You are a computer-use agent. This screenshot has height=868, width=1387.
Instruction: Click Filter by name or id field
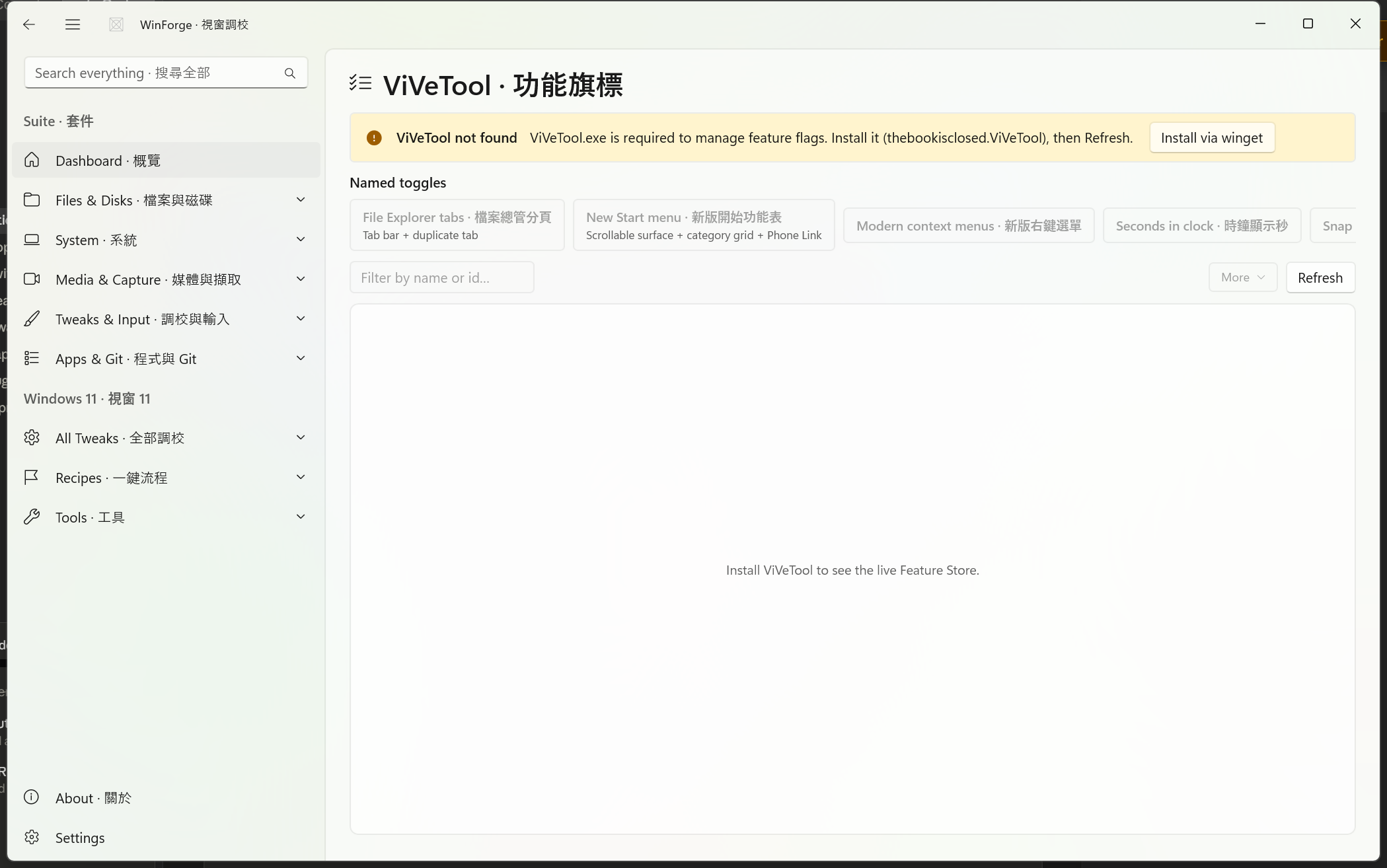click(x=441, y=277)
